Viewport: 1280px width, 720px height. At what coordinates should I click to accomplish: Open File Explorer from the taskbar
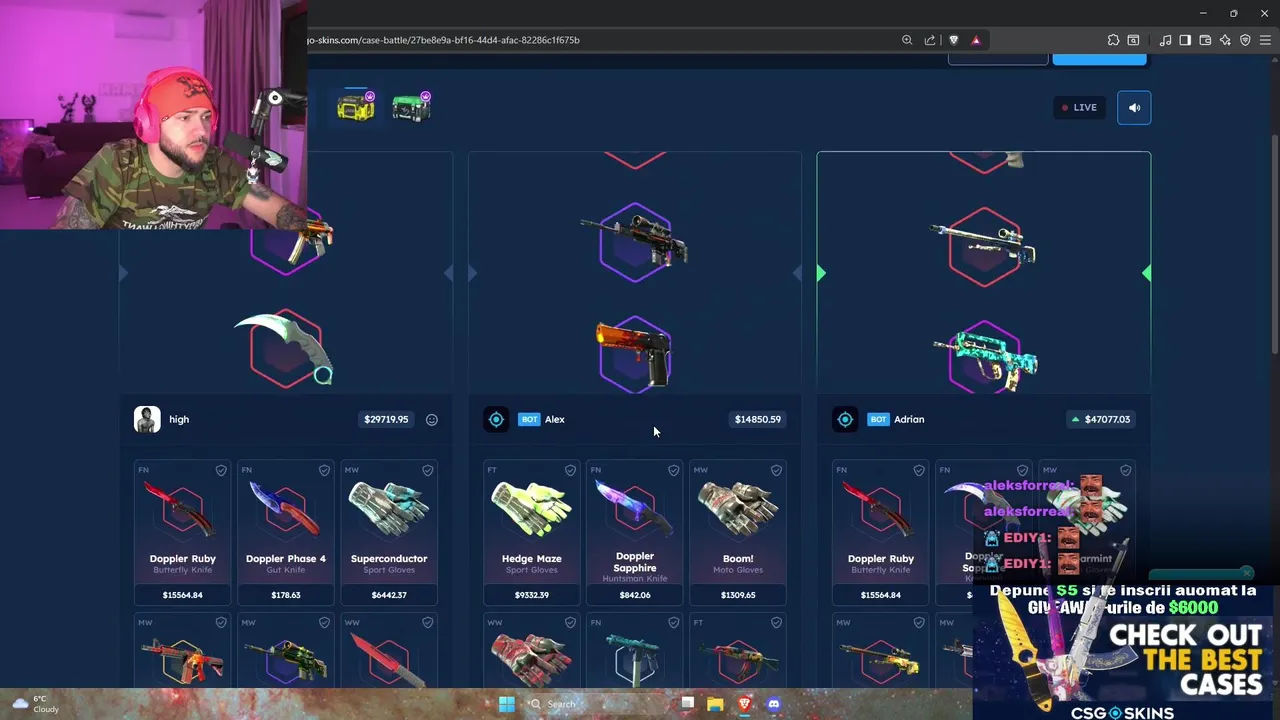coord(715,704)
